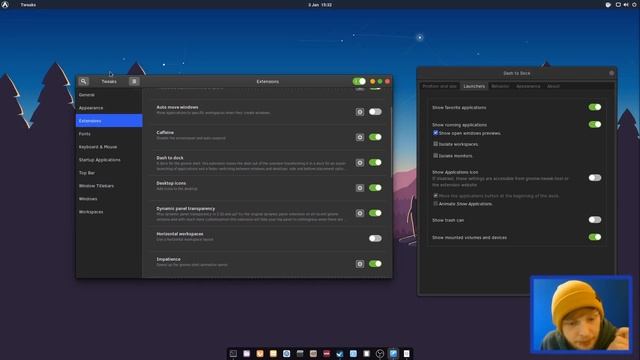Click the Arch logo in the top bar

5,4
